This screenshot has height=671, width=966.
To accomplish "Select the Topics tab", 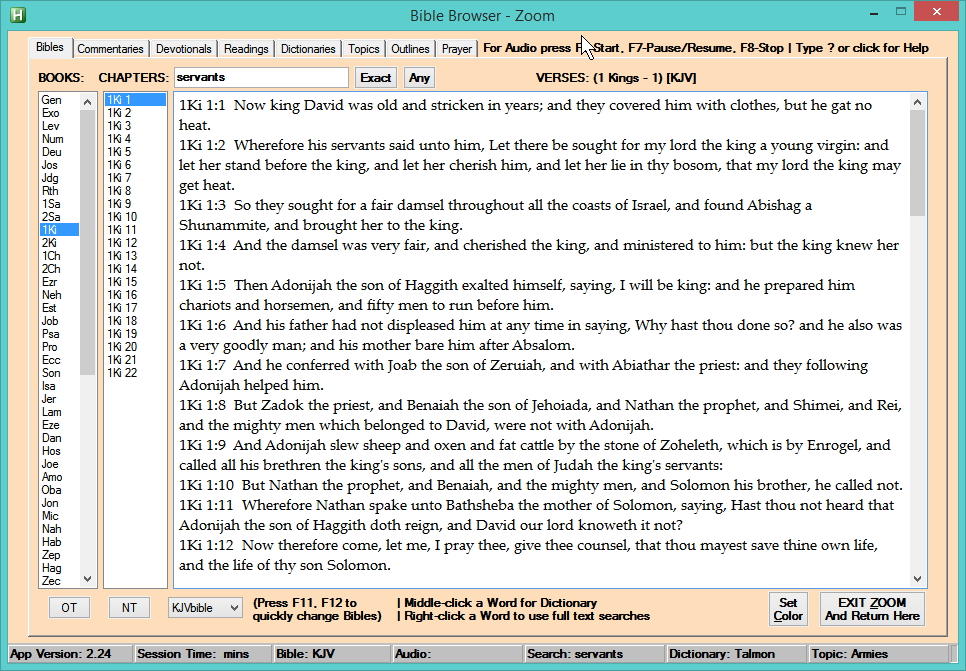I will (x=363, y=49).
